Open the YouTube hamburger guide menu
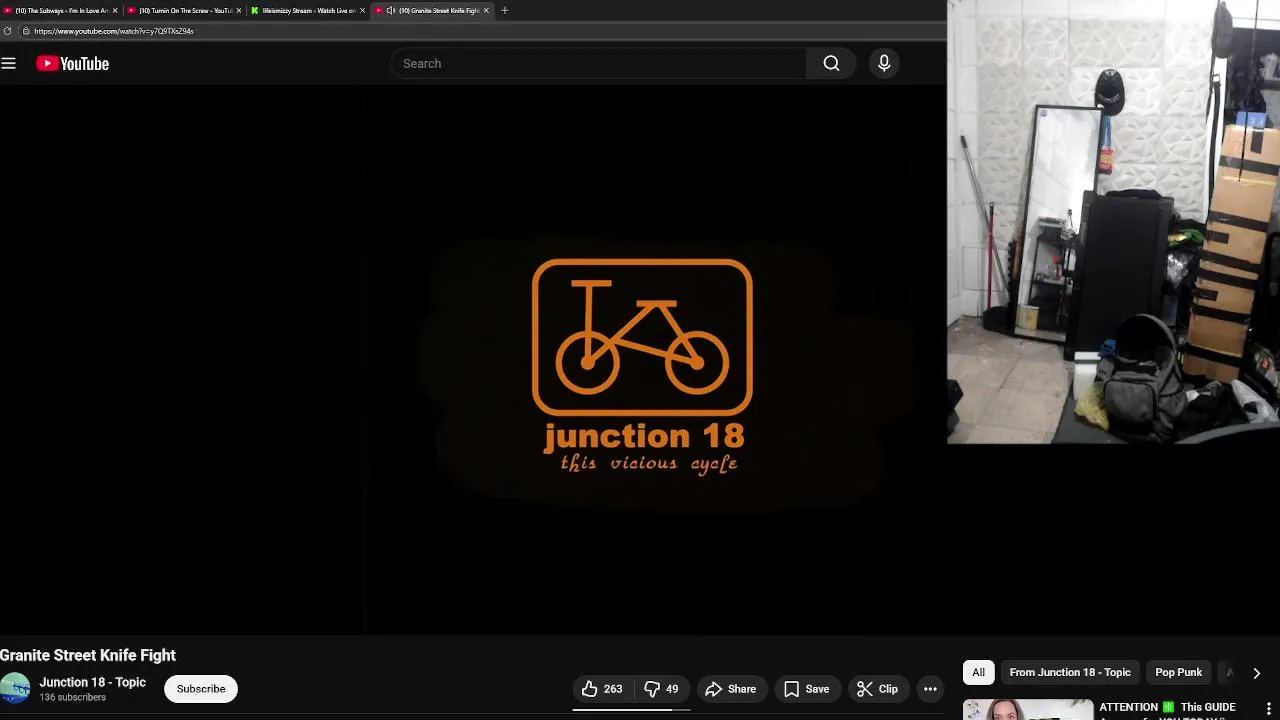This screenshot has width=1280, height=720. click(9, 63)
